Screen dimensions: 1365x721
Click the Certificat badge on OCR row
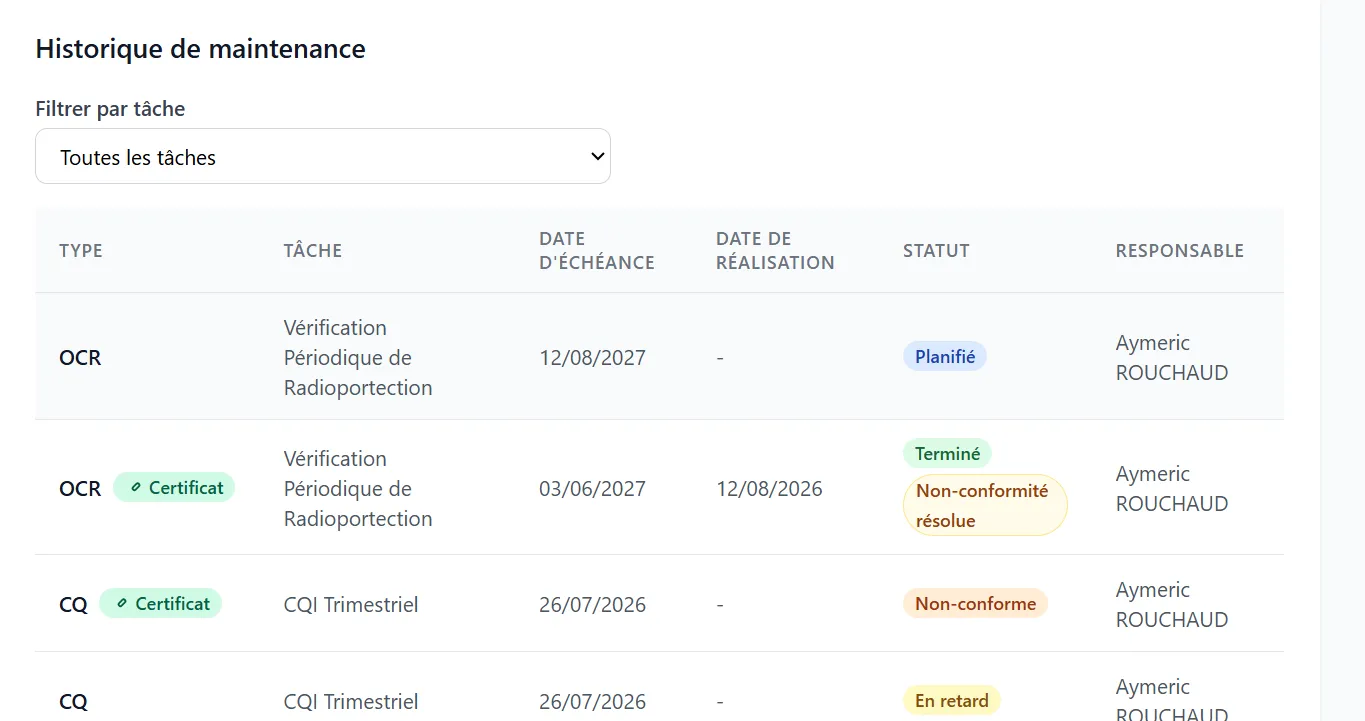tap(174, 488)
